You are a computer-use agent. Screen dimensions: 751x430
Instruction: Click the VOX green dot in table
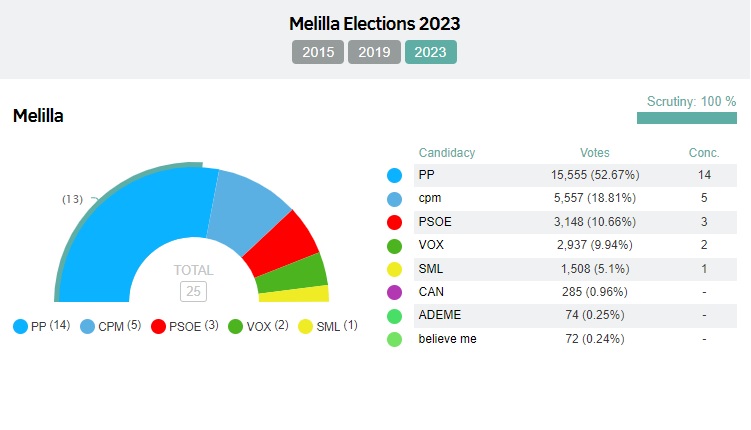394,246
